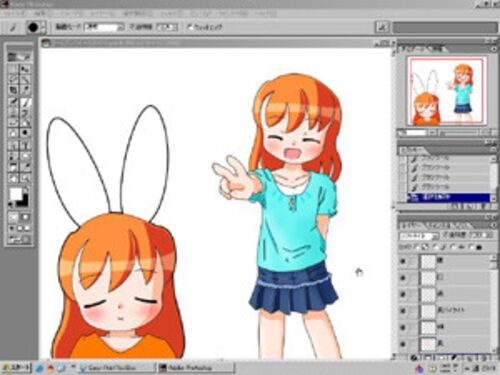Open the Edit menu
The image size is (500, 375).
pos(43,14)
